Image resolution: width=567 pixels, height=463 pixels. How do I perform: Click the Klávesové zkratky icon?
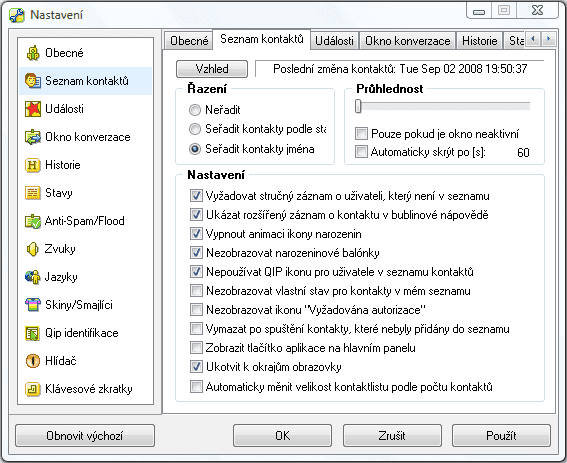click(x=33, y=389)
